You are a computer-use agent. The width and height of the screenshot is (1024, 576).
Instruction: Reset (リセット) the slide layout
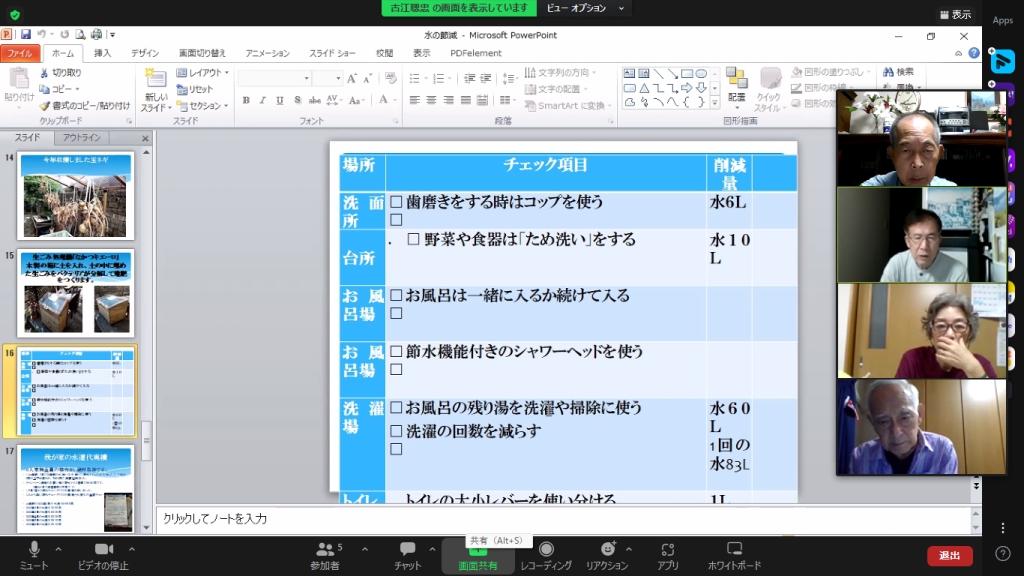click(x=195, y=89)
